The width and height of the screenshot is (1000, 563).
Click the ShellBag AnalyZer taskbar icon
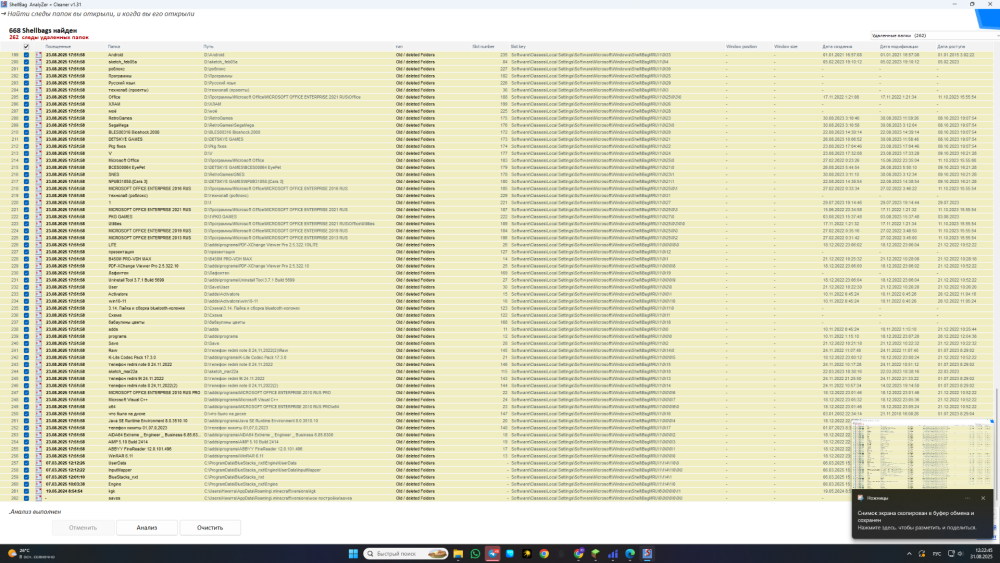coord(647,553)
